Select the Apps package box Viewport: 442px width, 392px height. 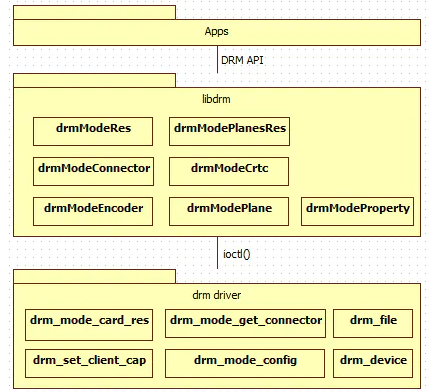(x=217, y=32)
